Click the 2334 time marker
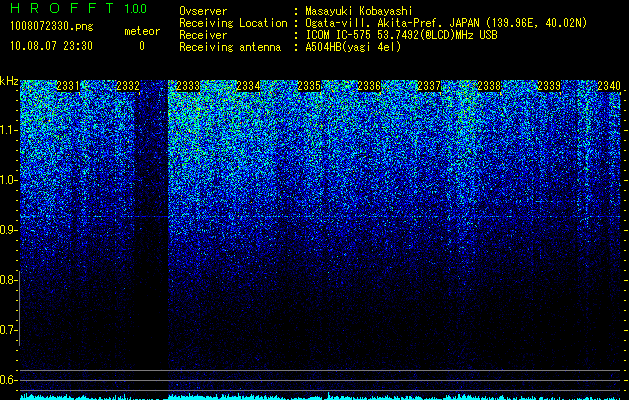Viewport: 629px width, 400px height. pos(248,86)
